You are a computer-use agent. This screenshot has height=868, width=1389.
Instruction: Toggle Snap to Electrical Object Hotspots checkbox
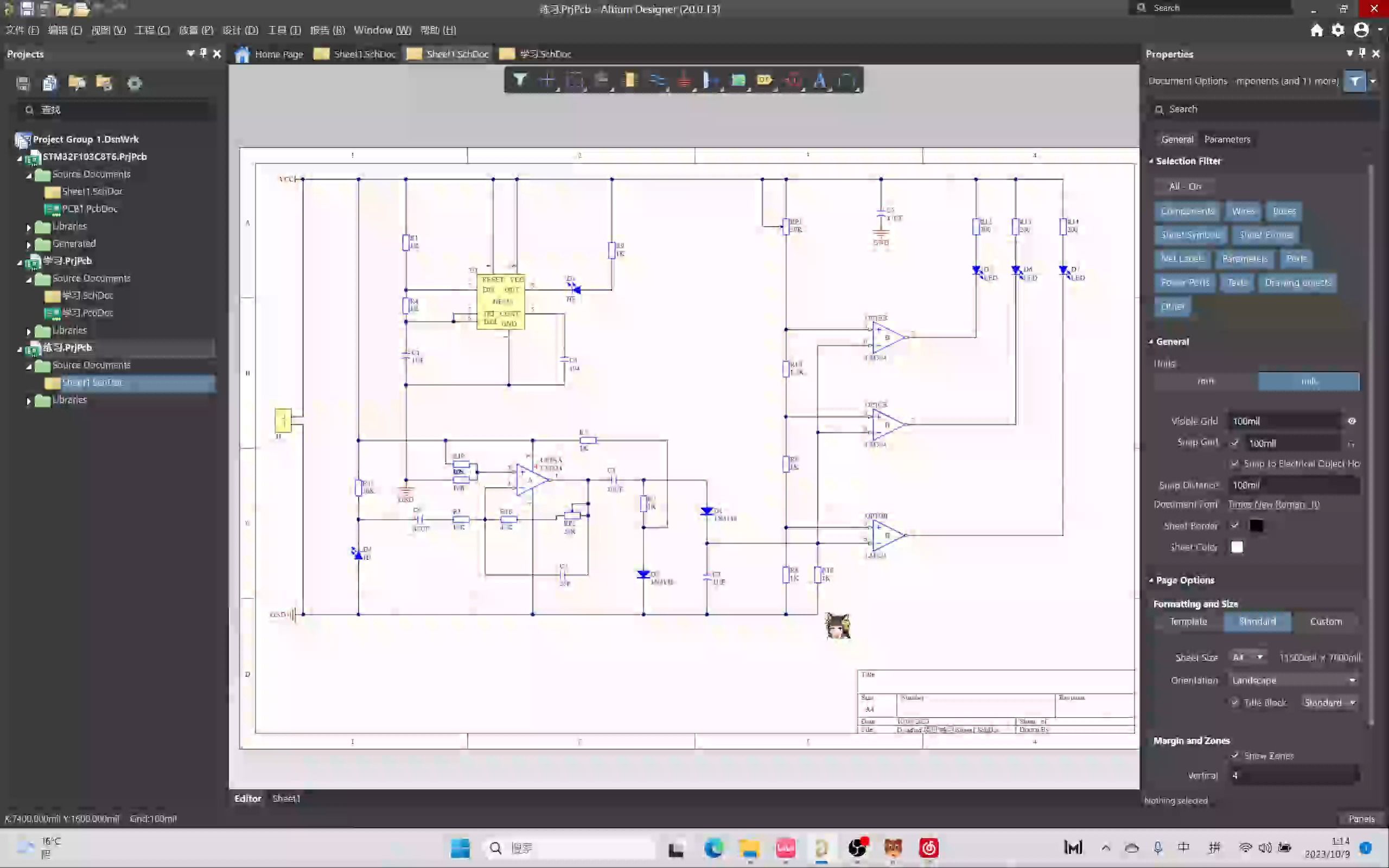point(1234,463)
